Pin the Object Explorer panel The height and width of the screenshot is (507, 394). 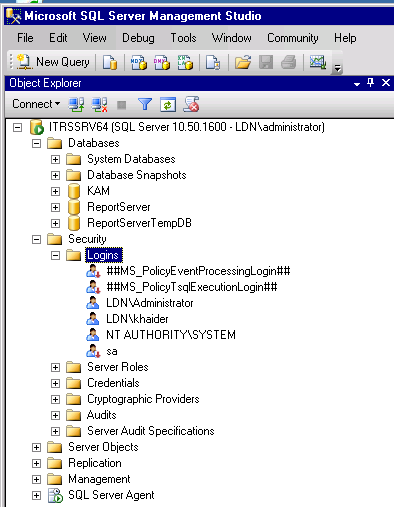point(370,82)
